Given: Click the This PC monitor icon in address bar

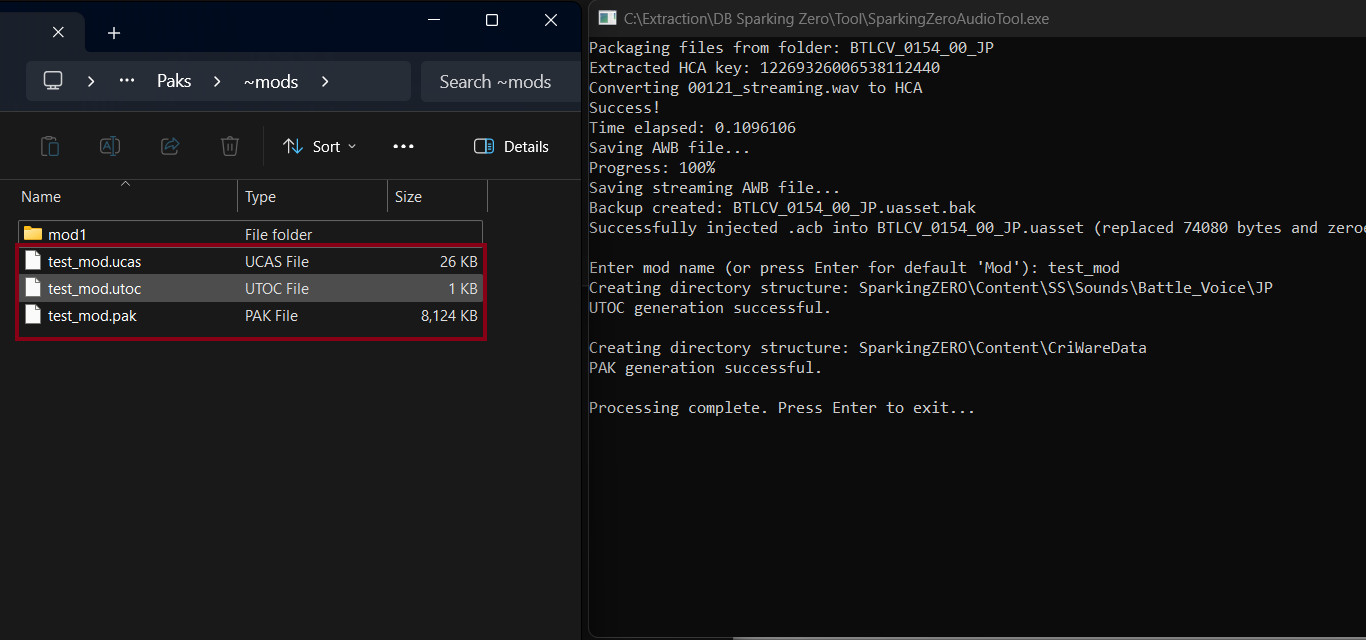Looking at the screenshot, I should [53, 81].
